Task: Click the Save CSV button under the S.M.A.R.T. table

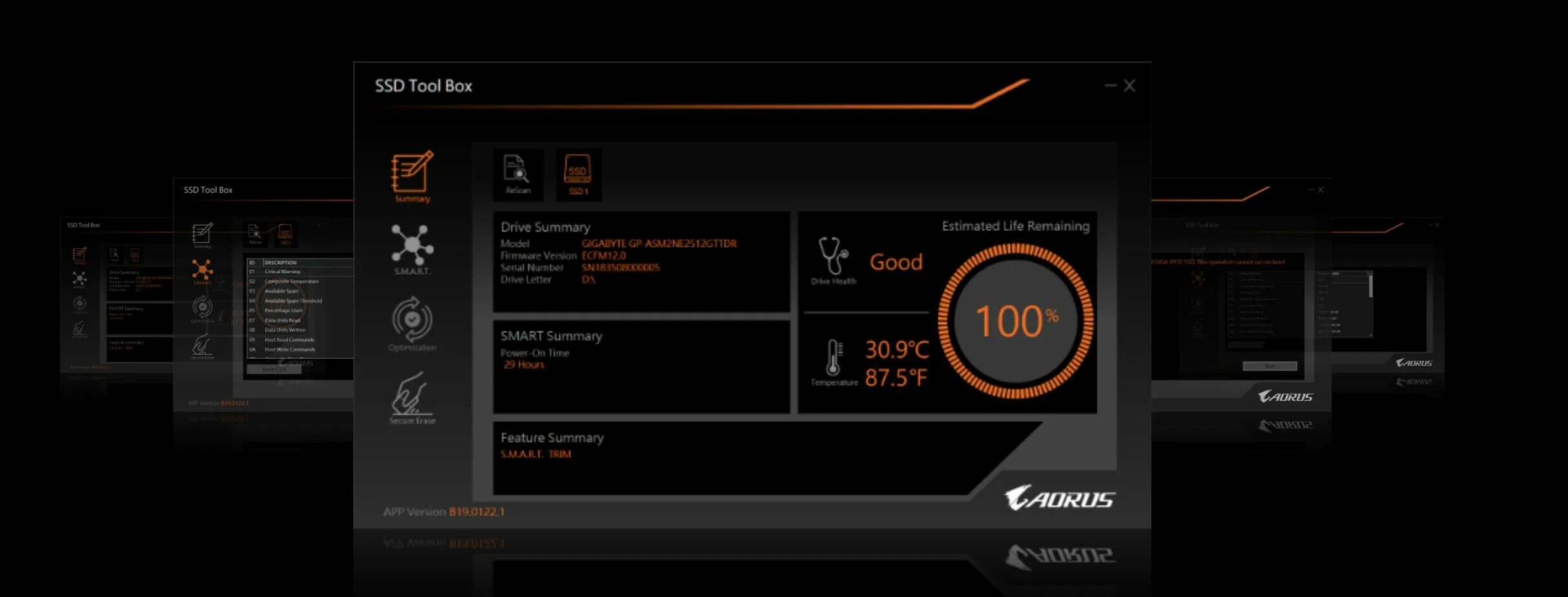Action: [274, 370]
